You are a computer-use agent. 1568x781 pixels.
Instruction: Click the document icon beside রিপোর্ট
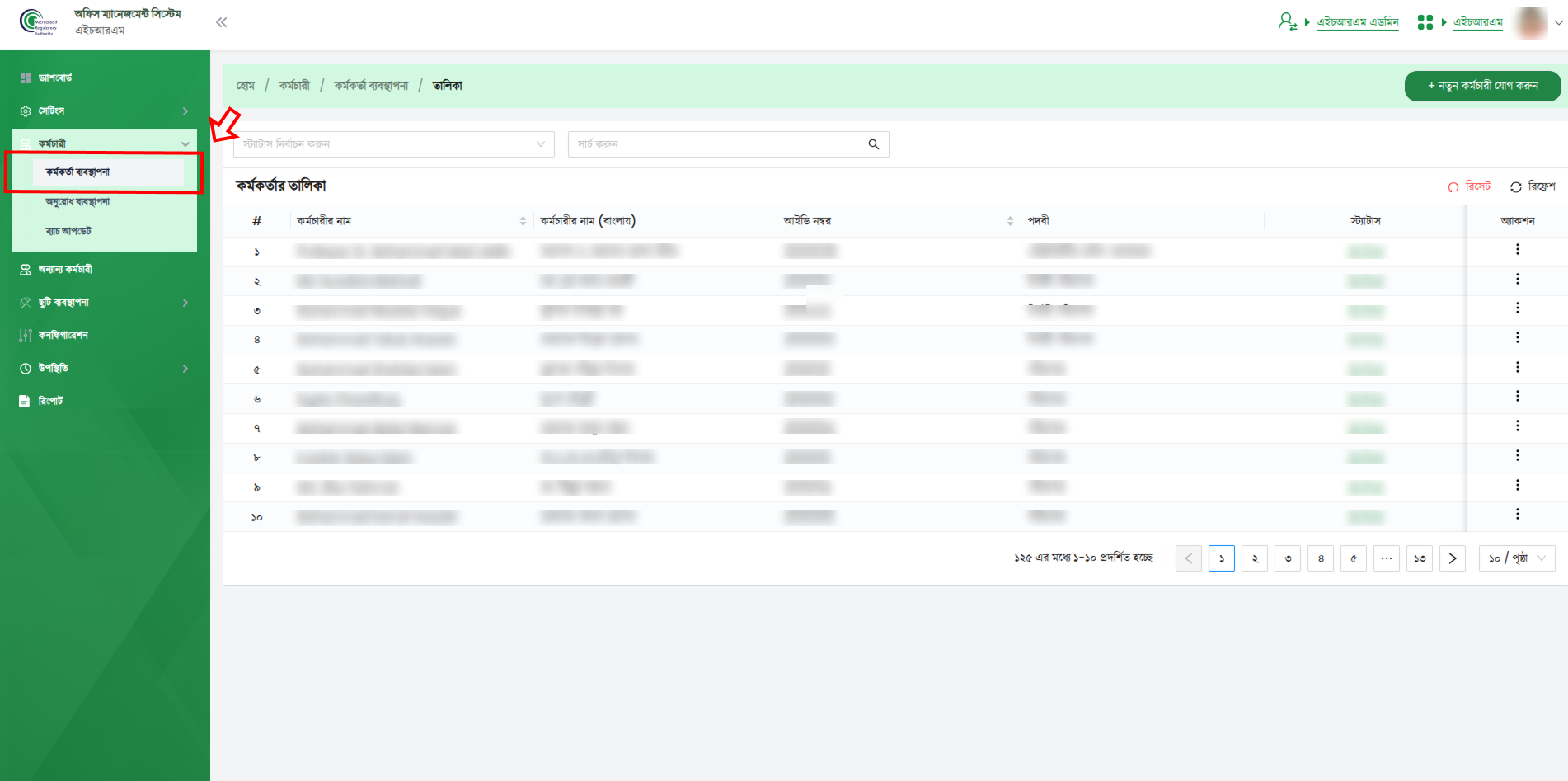click(25, 401)
